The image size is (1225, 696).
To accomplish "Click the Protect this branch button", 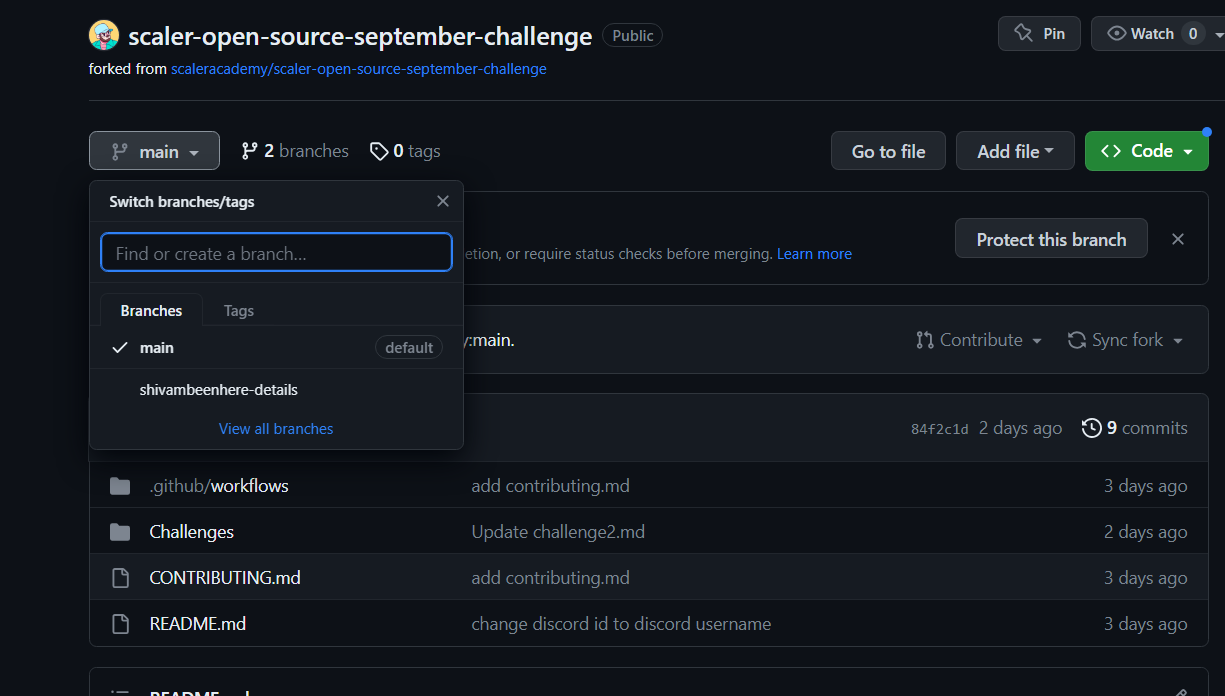I will (1051, 238).
